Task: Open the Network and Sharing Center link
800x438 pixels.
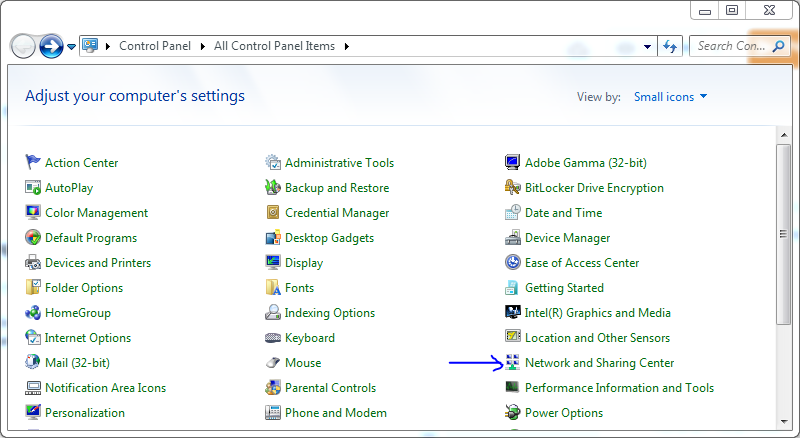Action: [x=599, y=362]
